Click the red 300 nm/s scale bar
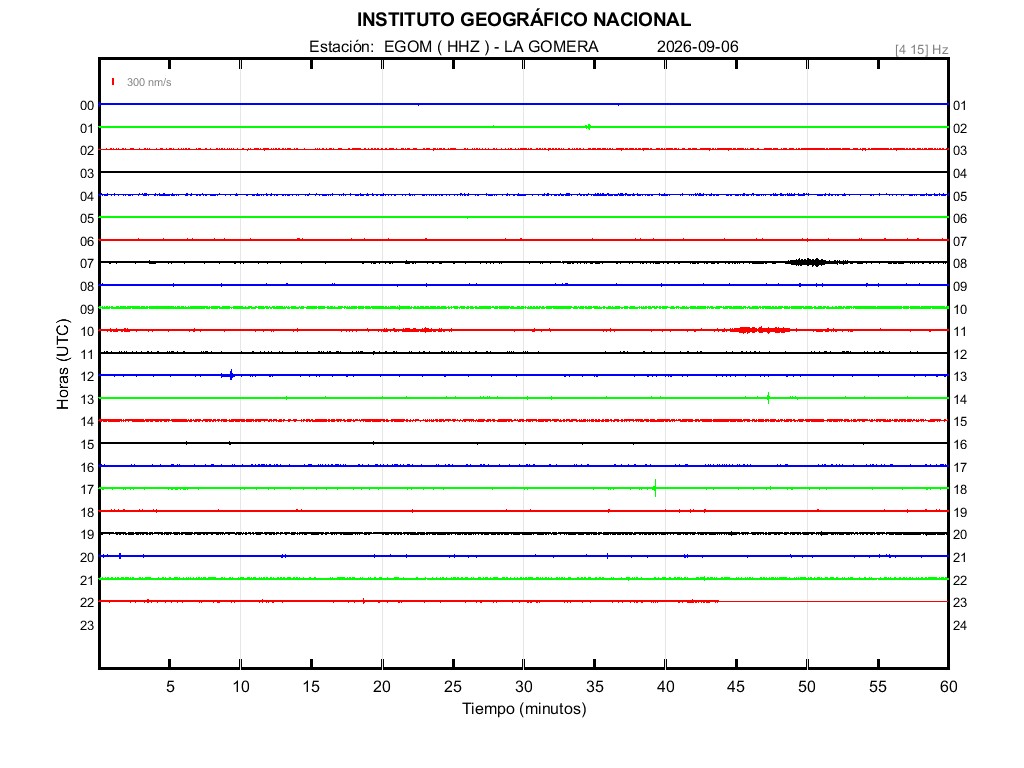 click(113, 82)
